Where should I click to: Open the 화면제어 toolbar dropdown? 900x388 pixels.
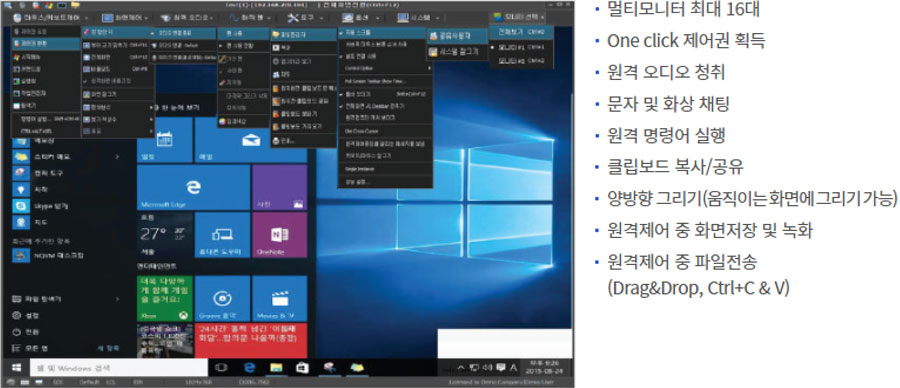pos(125,17)
